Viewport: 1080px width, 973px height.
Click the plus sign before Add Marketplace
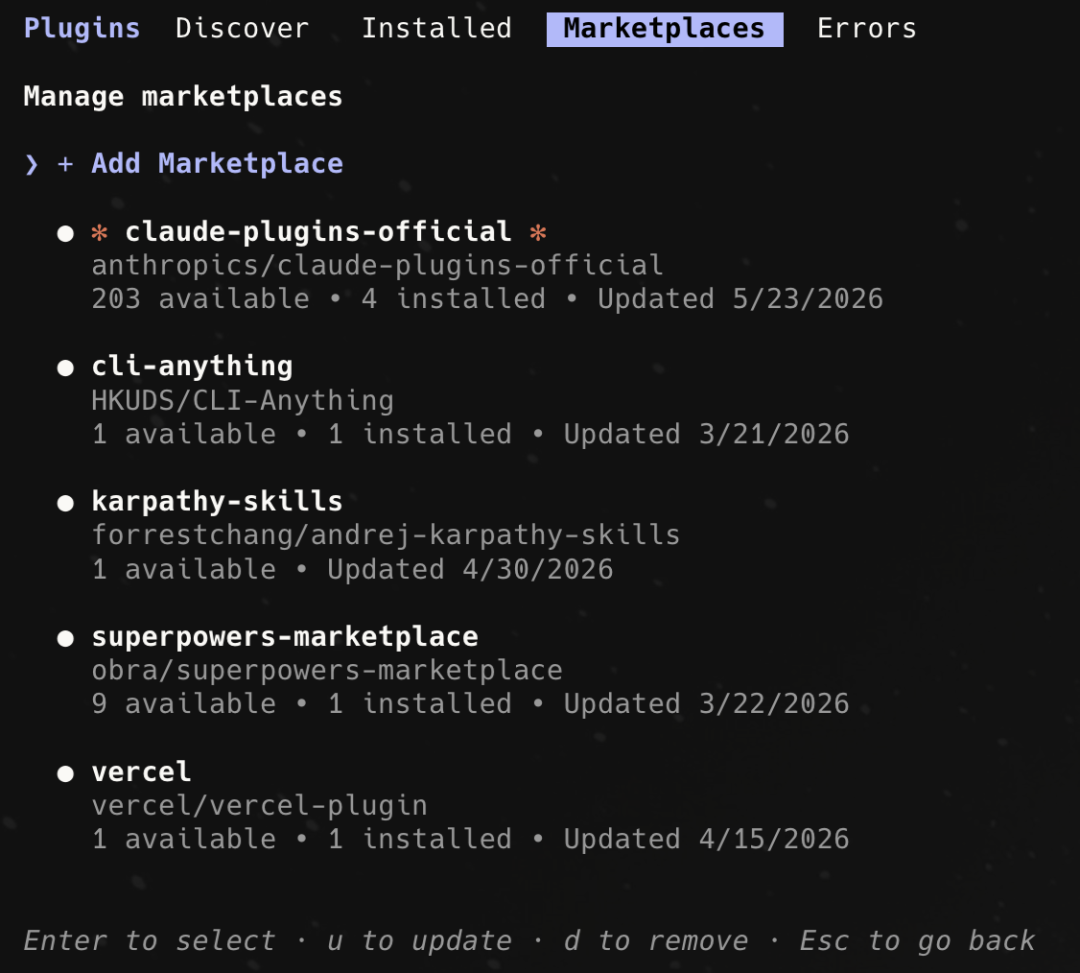click(x=65, y=164)
